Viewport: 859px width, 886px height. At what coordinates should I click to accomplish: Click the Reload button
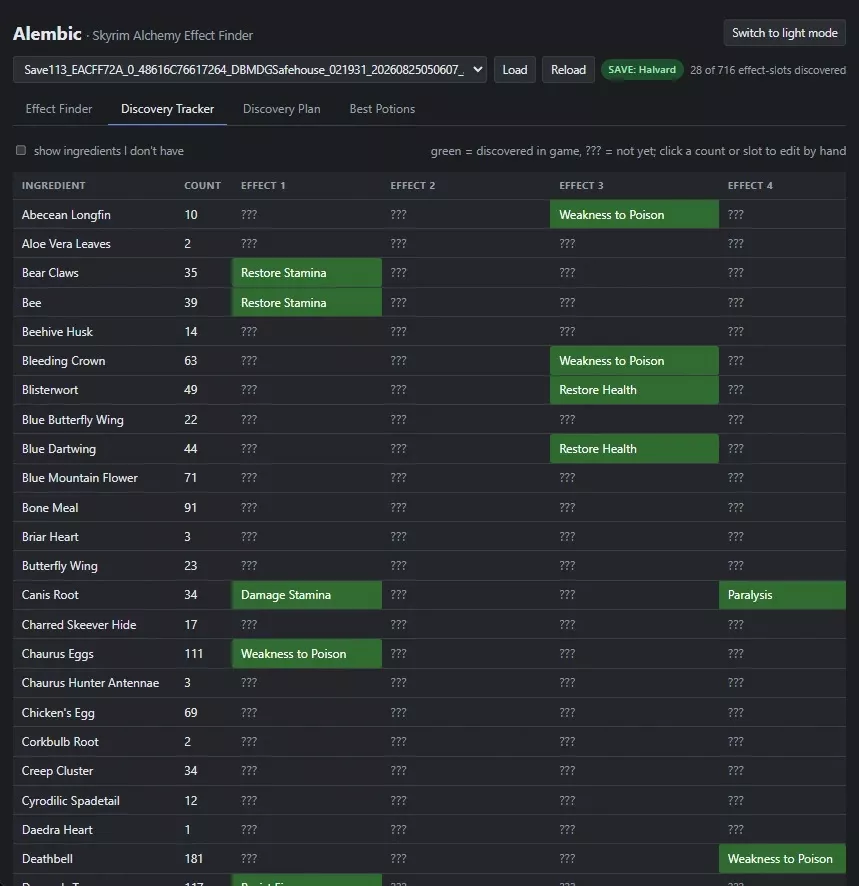click(568, 70)
